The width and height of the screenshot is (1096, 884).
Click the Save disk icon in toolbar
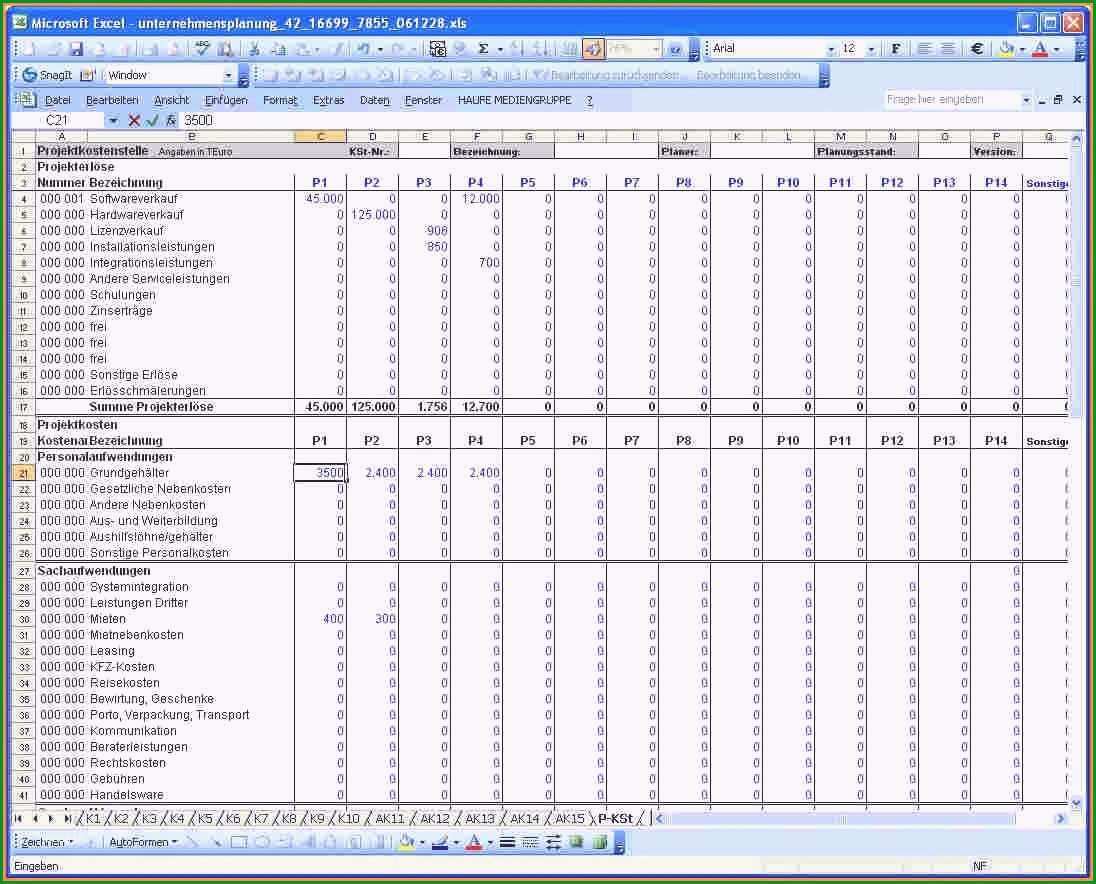click(77, 49)
